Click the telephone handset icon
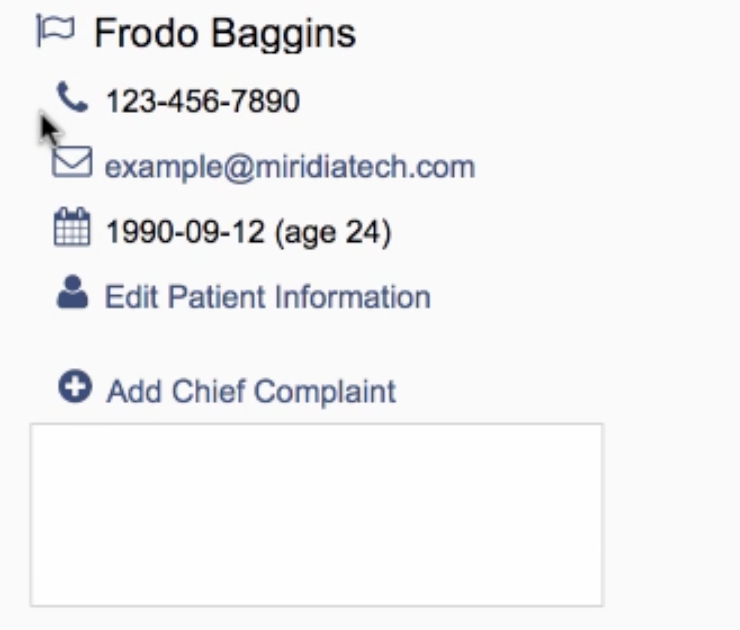 click(x=72, y=97)
